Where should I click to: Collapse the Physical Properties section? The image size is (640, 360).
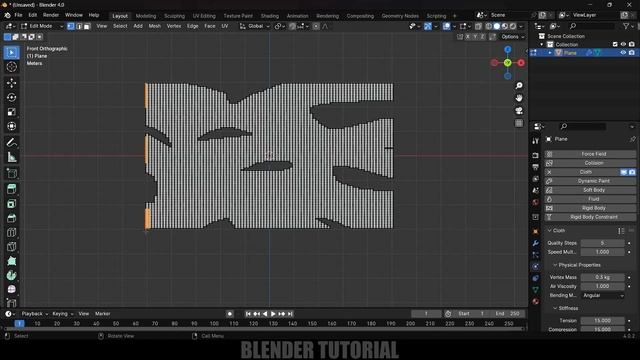coord(555,265)
